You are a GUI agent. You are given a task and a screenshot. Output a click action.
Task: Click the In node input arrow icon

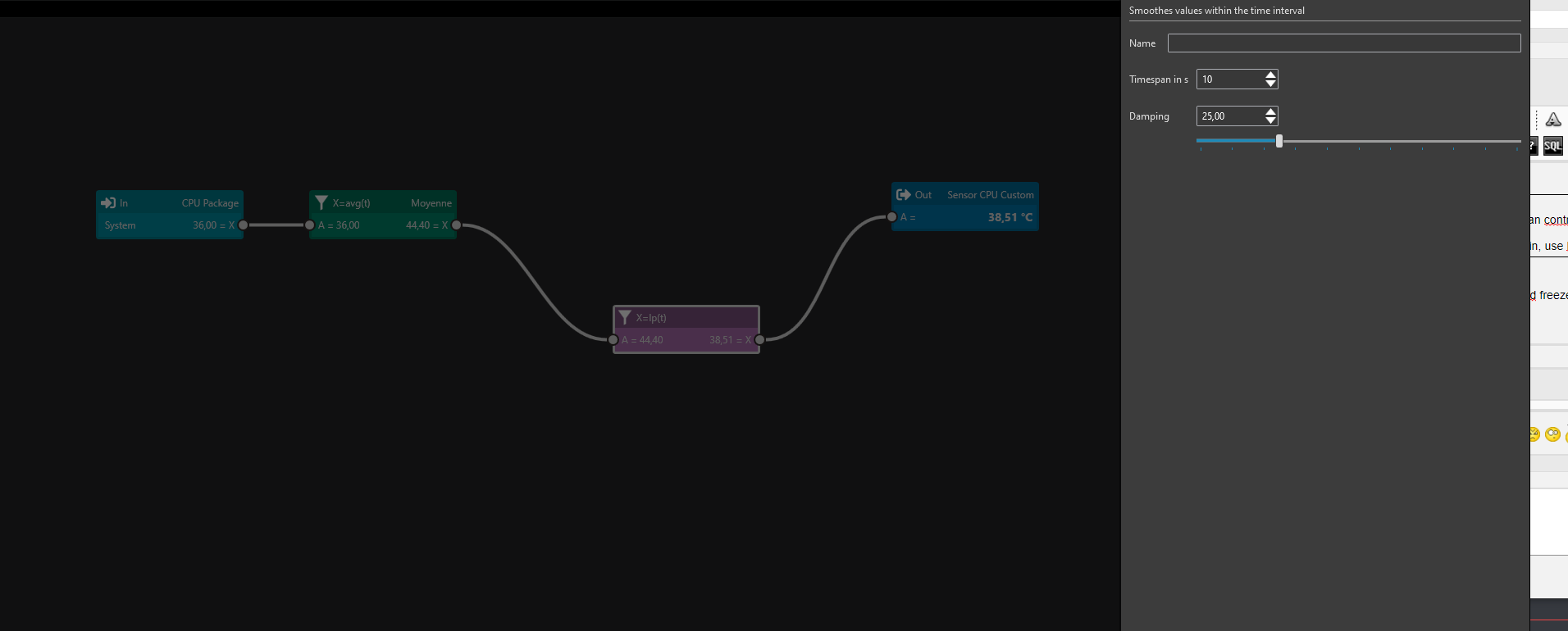(x=108, y=202)
